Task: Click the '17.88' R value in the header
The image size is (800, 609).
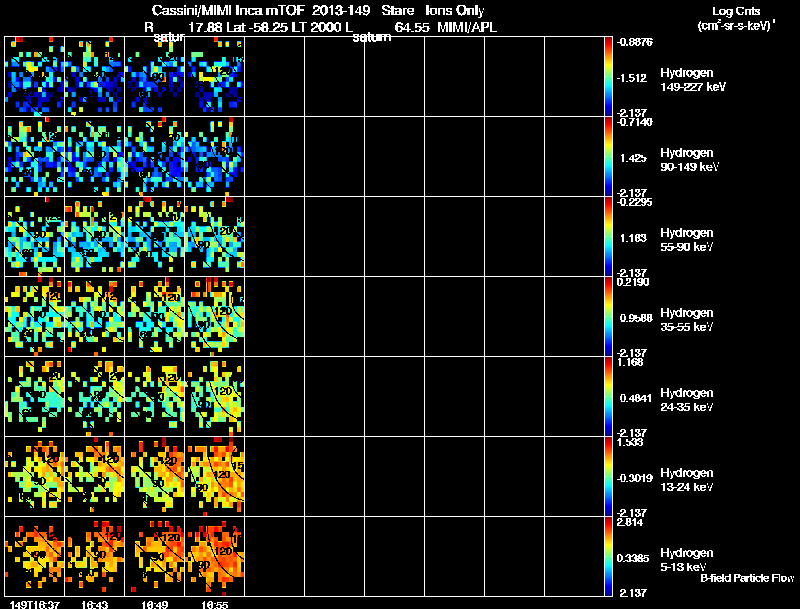Action: [x=205, y=28]
